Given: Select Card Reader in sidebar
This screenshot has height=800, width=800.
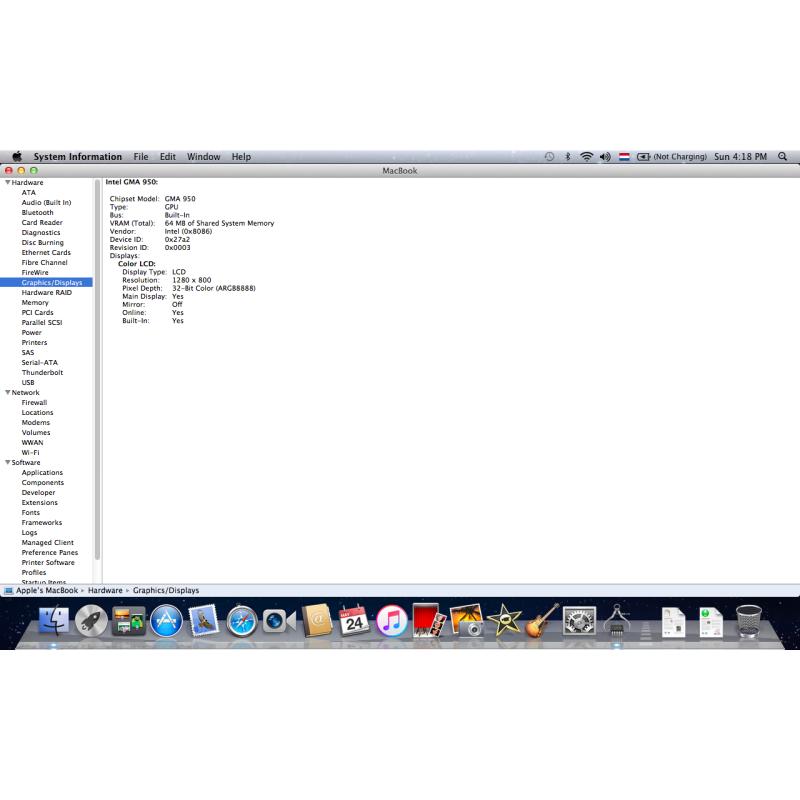Looking at the screenshot, I should tap(42, 222).
